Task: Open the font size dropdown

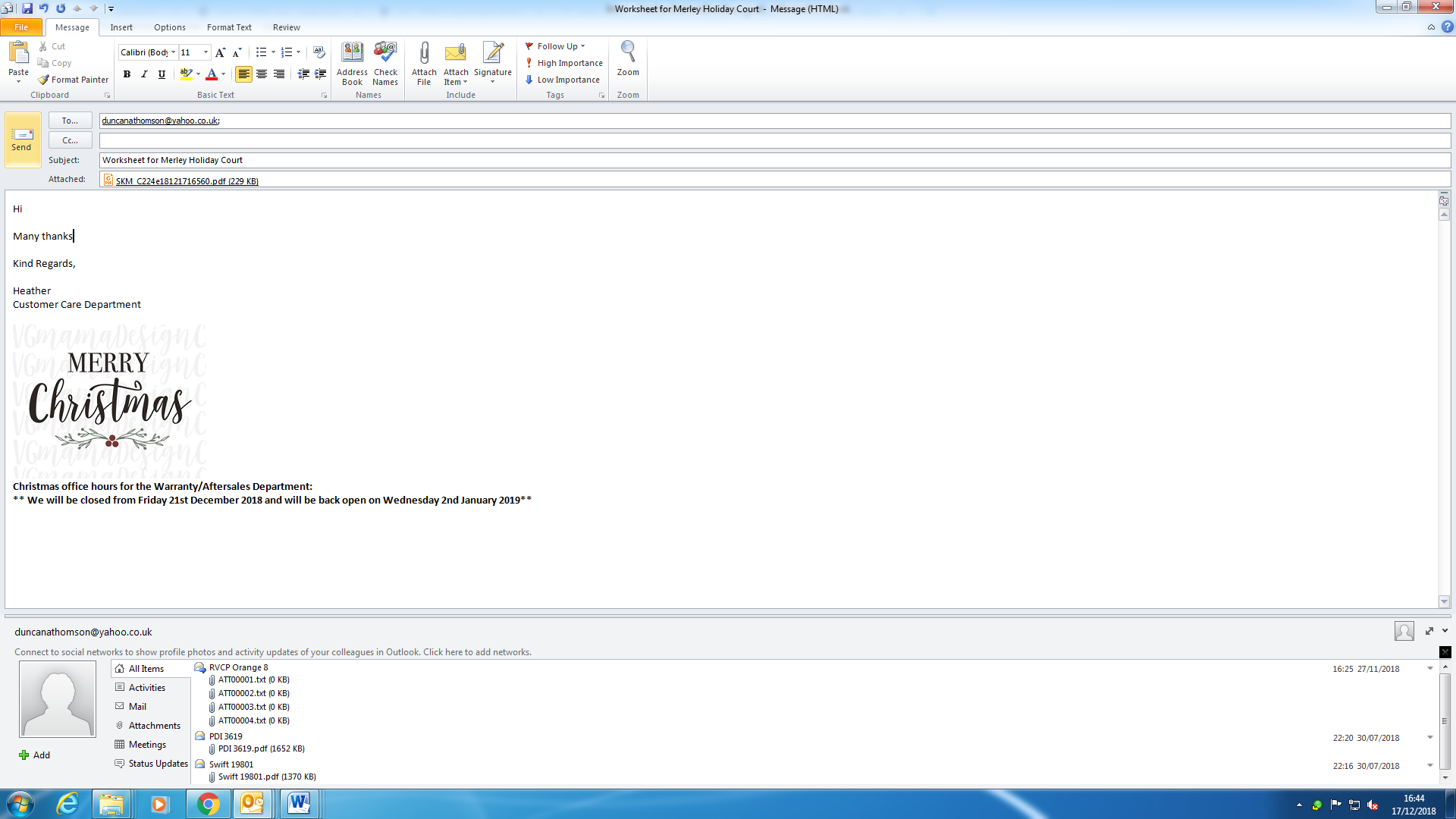Action: pos(206,52)
